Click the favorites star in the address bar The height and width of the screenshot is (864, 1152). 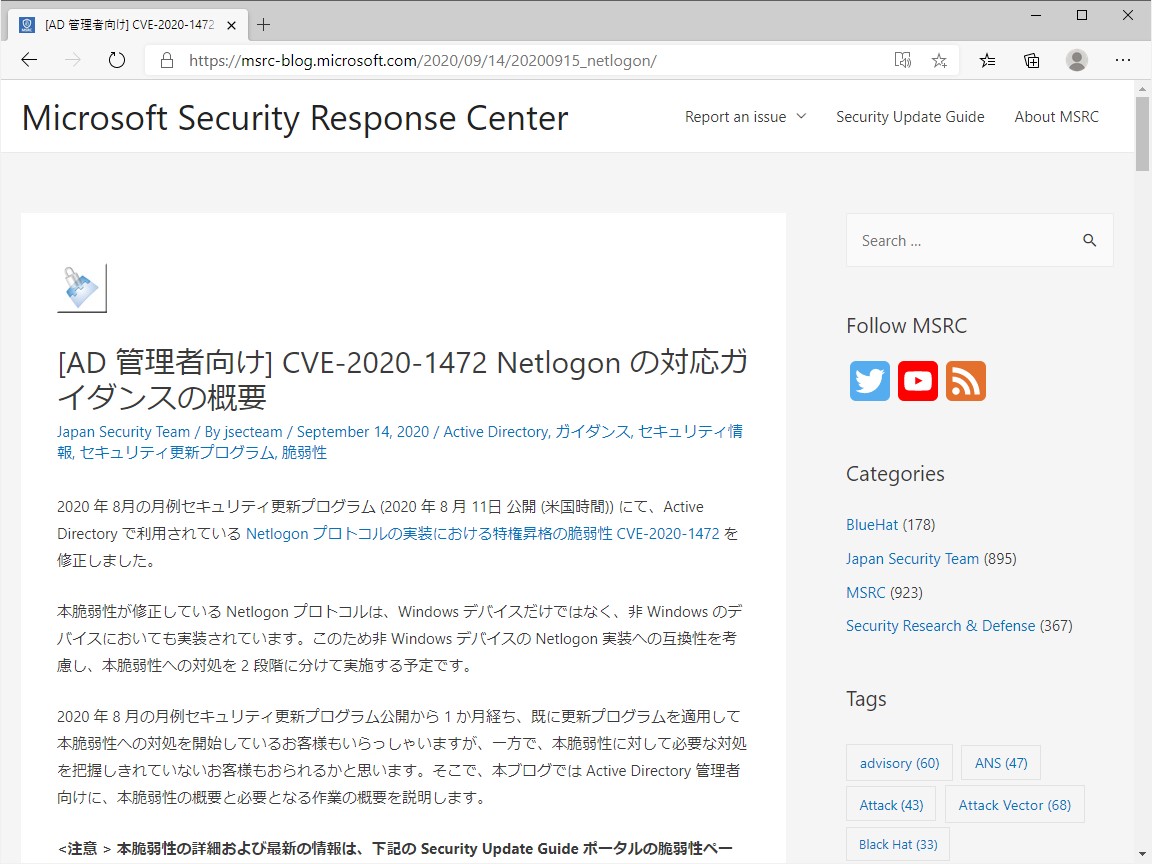tap(939, 60)
